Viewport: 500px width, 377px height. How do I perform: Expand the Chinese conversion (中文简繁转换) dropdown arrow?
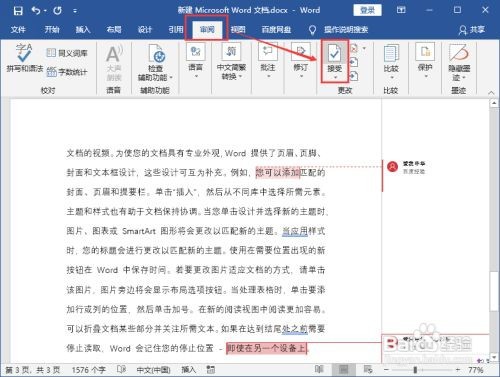point(240,77)
